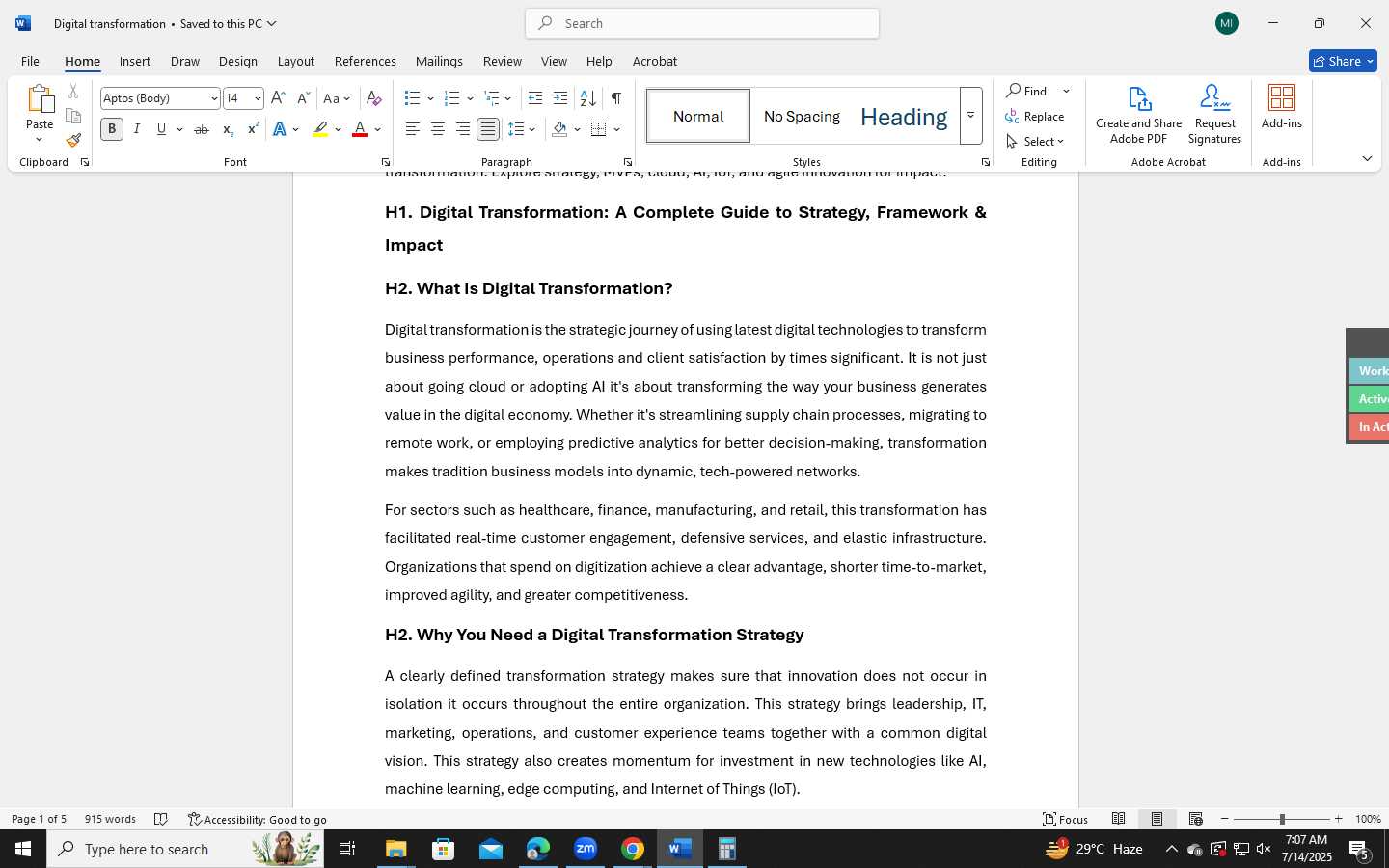Apply yellow text highlight color
1389x868 pixels.
click(320, 129)
